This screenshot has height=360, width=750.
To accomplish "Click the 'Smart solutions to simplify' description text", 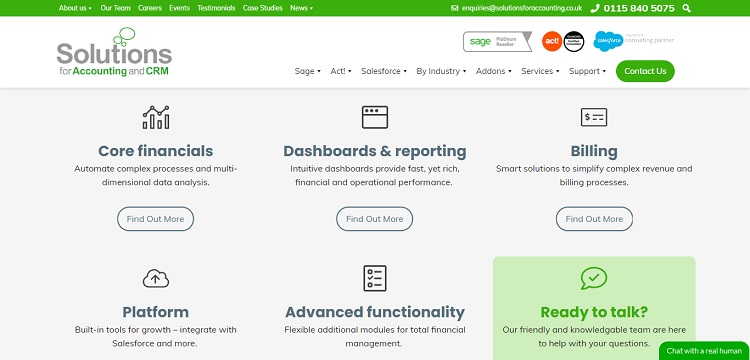I will [594, 175].
